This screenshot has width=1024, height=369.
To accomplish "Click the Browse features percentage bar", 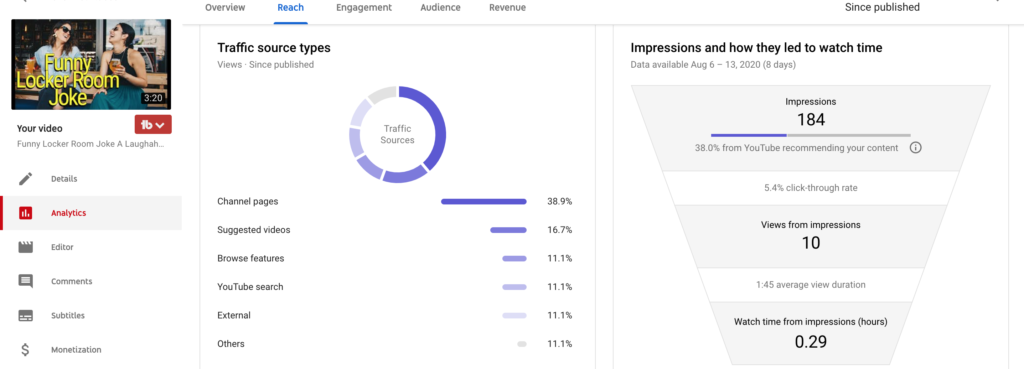I will 515,259.
